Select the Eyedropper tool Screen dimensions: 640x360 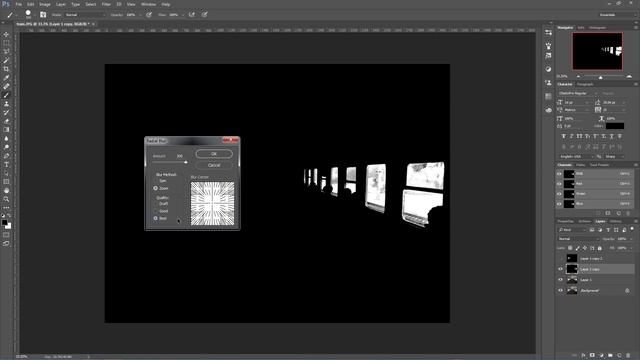(6, 78)
